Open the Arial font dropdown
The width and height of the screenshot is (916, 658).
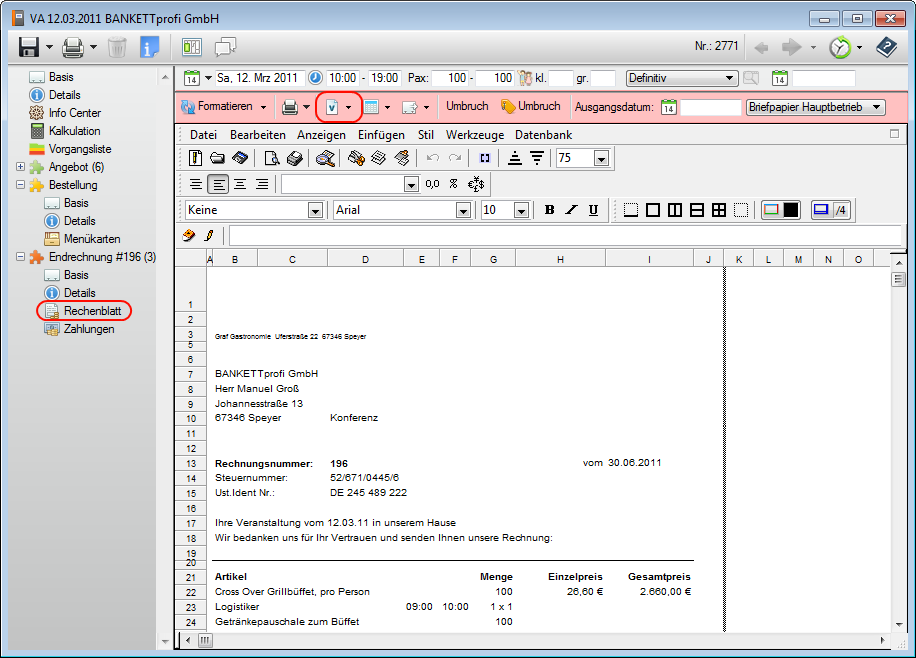[463, 210]
